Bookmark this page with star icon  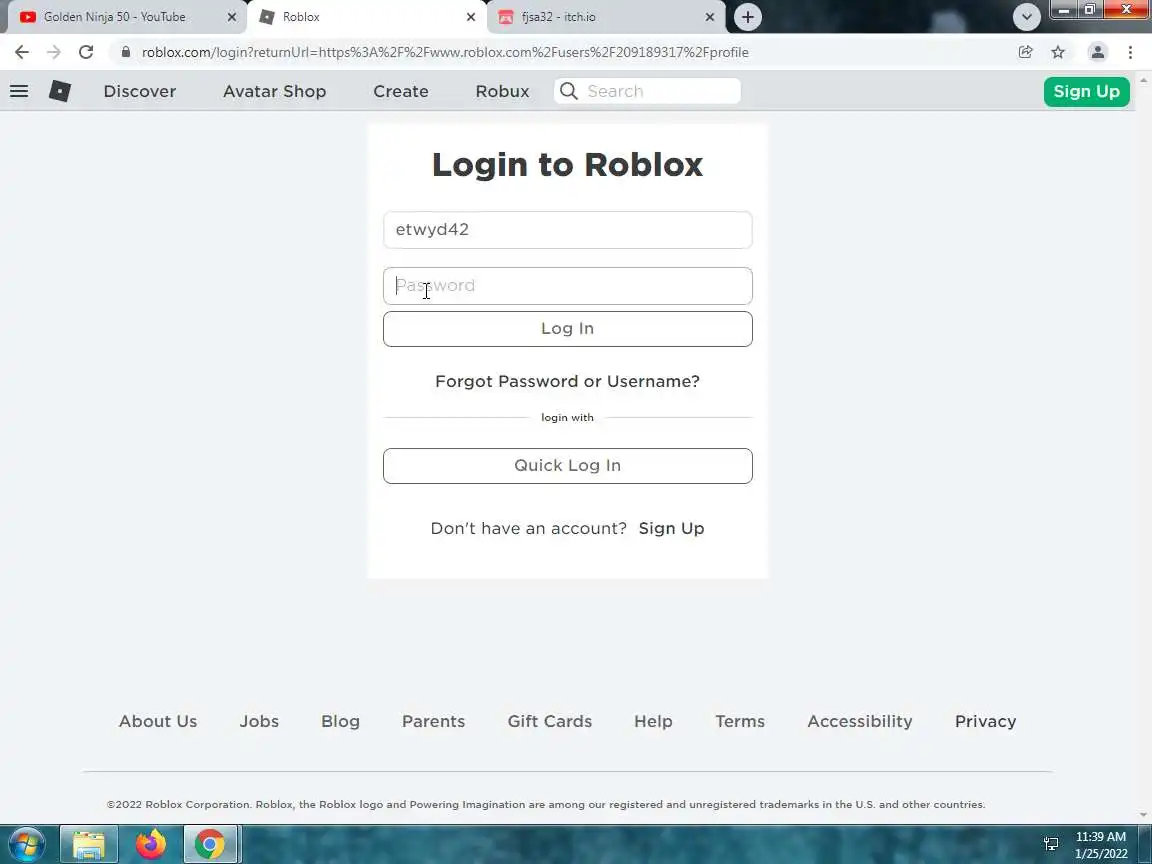point(1058,52)
